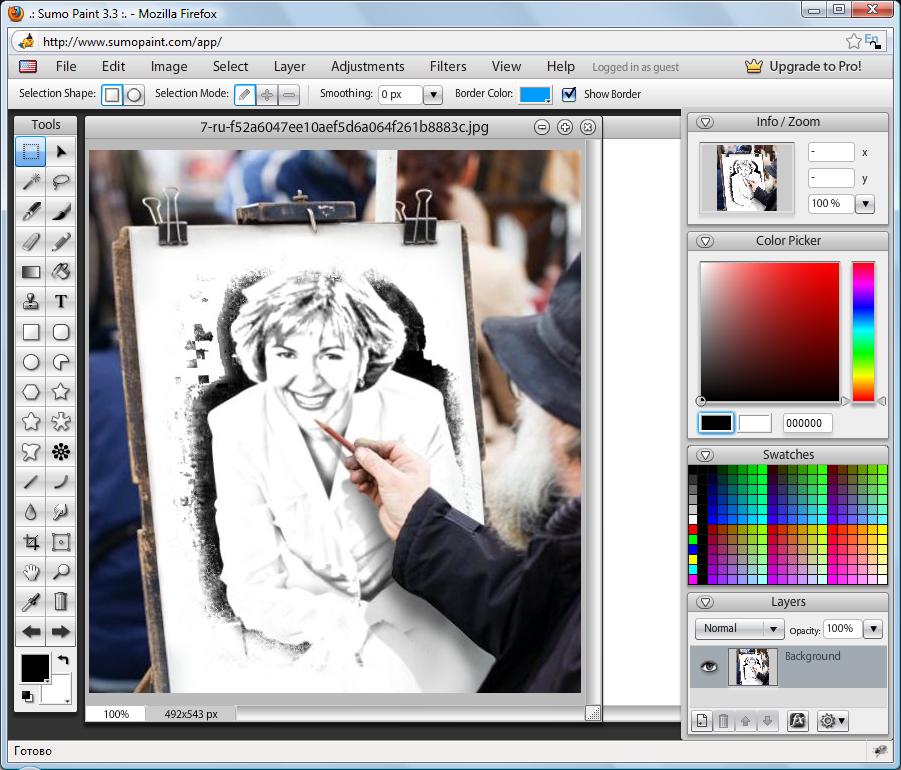Select the Smudge tool

click(x=60, y=511)
